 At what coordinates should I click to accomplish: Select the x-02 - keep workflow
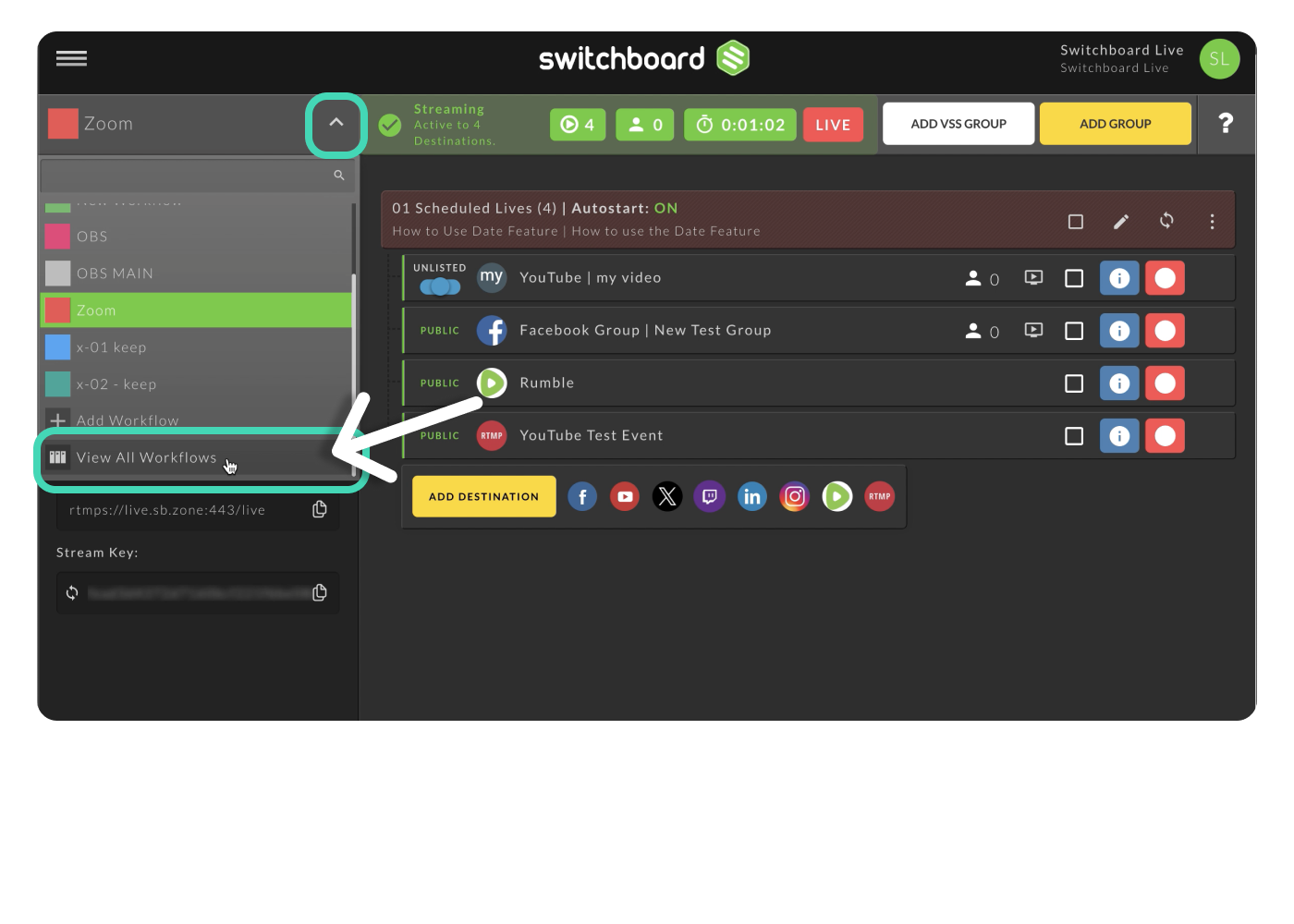click(x=196, y=384)
